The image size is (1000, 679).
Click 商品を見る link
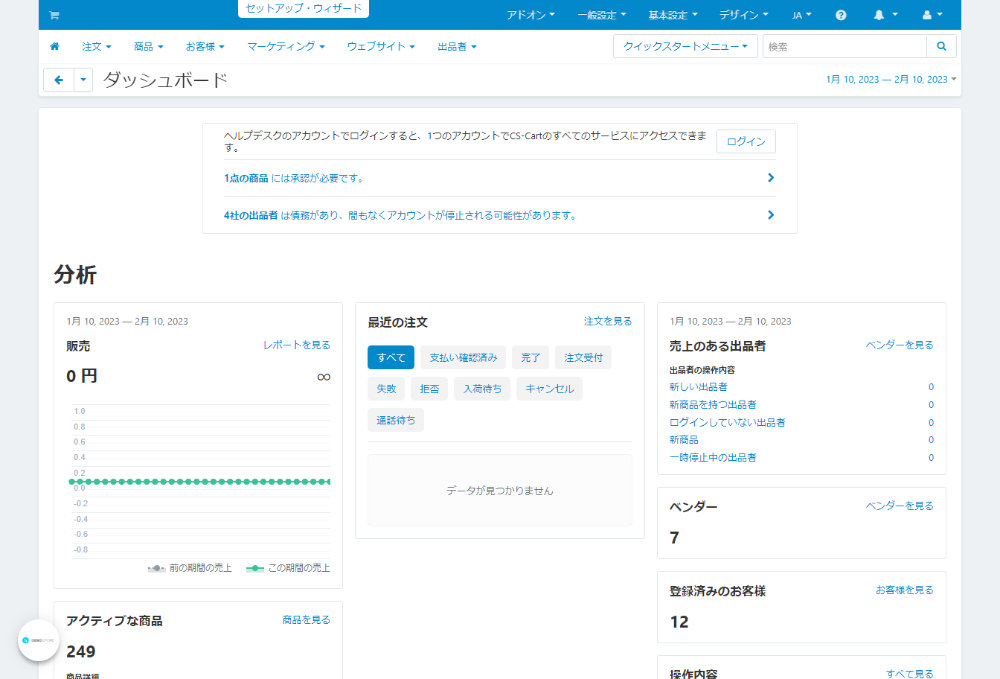[306, 620]
